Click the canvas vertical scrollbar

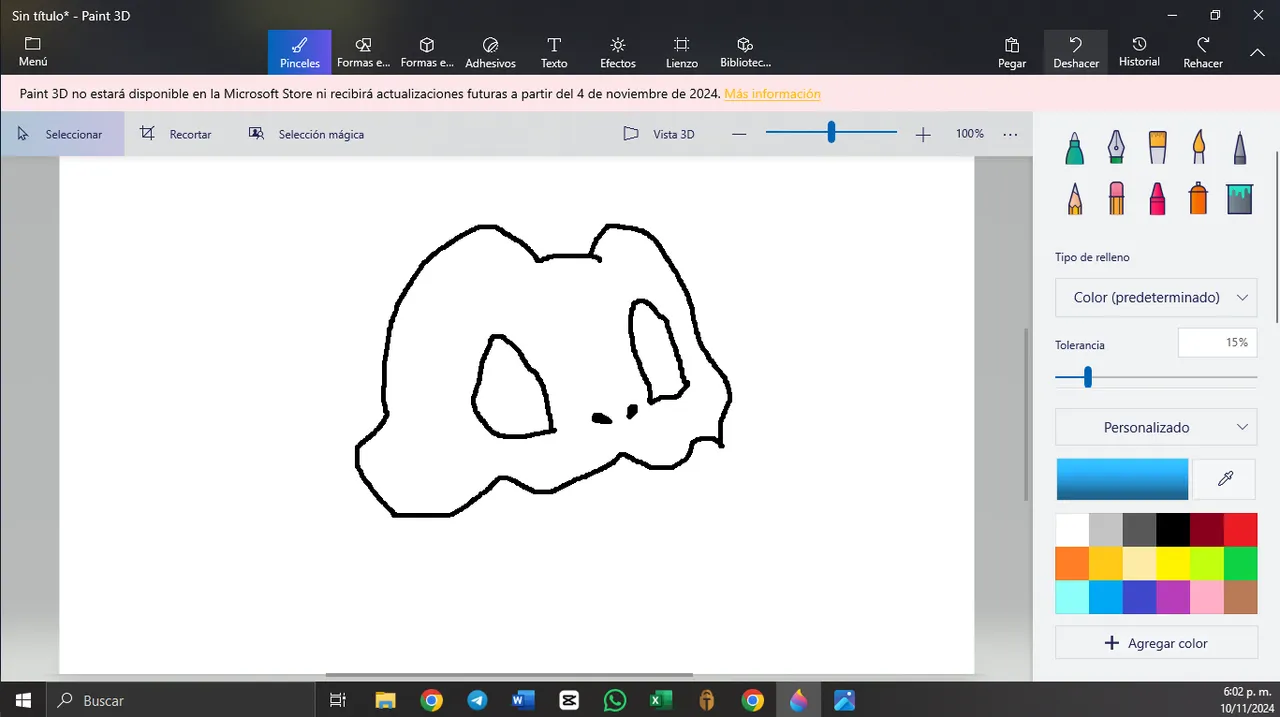[1027, 415]
